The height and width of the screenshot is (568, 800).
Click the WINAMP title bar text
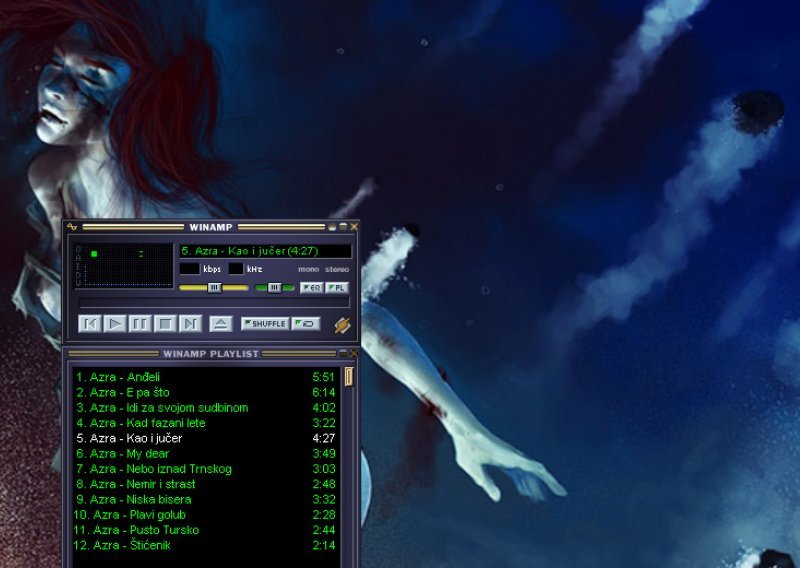tap(211, 227)
